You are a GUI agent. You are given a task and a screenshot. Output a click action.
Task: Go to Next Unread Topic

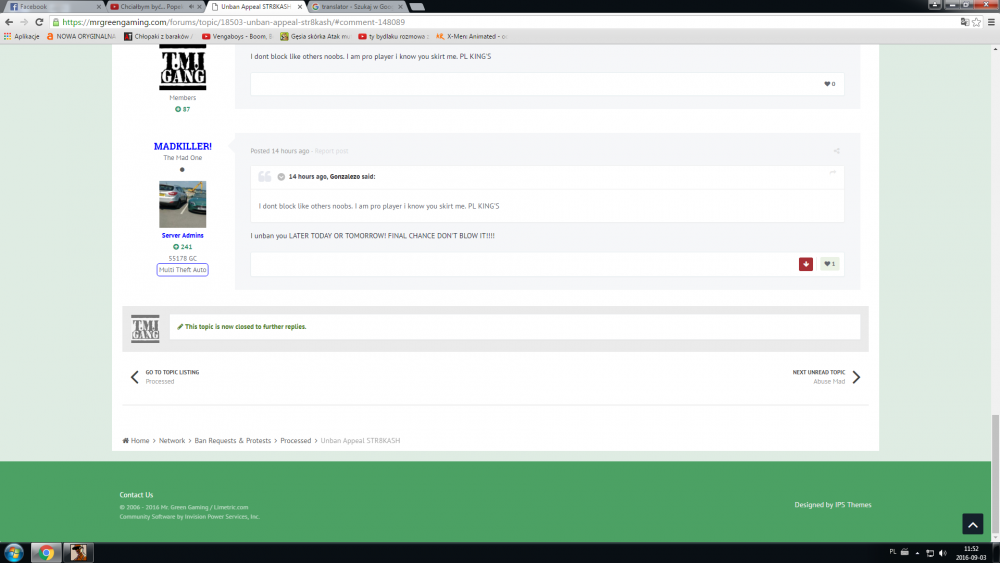(819, 372)
